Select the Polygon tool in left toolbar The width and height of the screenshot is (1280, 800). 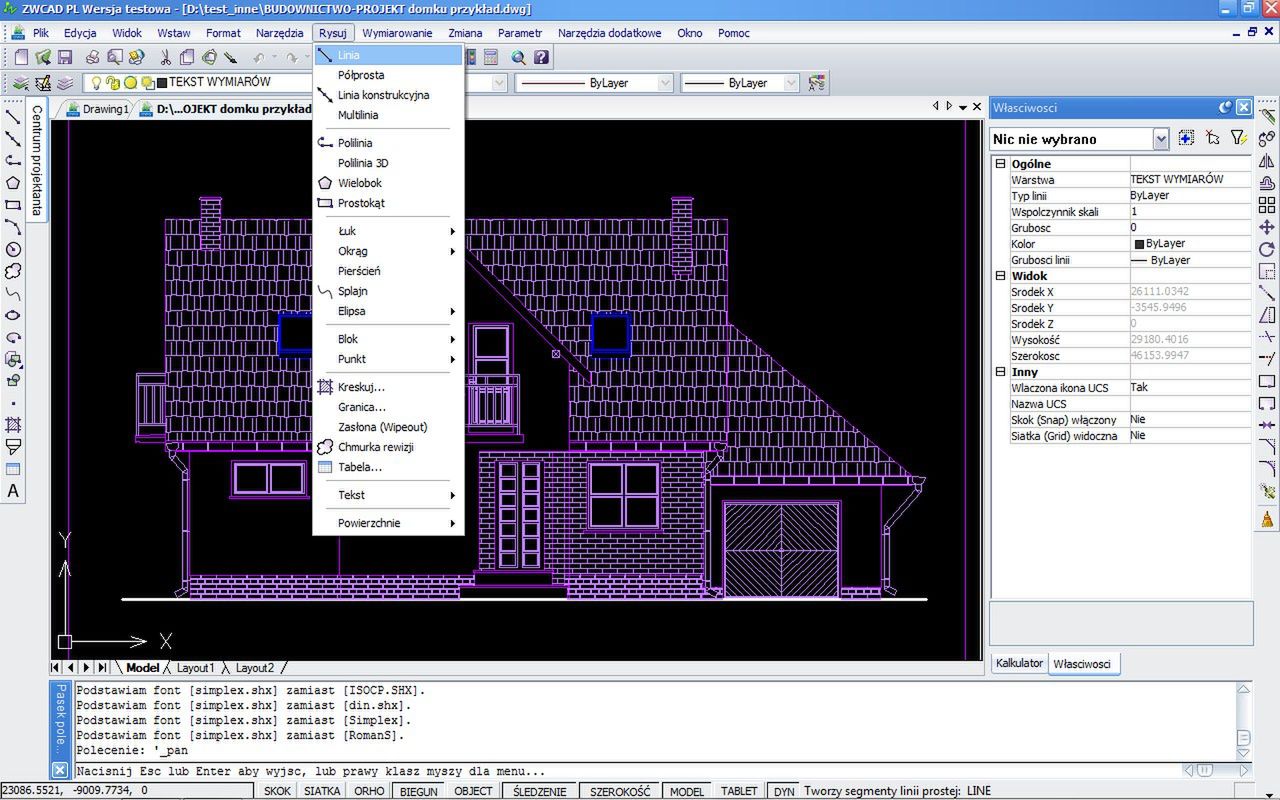pyautogui.click(x=13, y=183)
